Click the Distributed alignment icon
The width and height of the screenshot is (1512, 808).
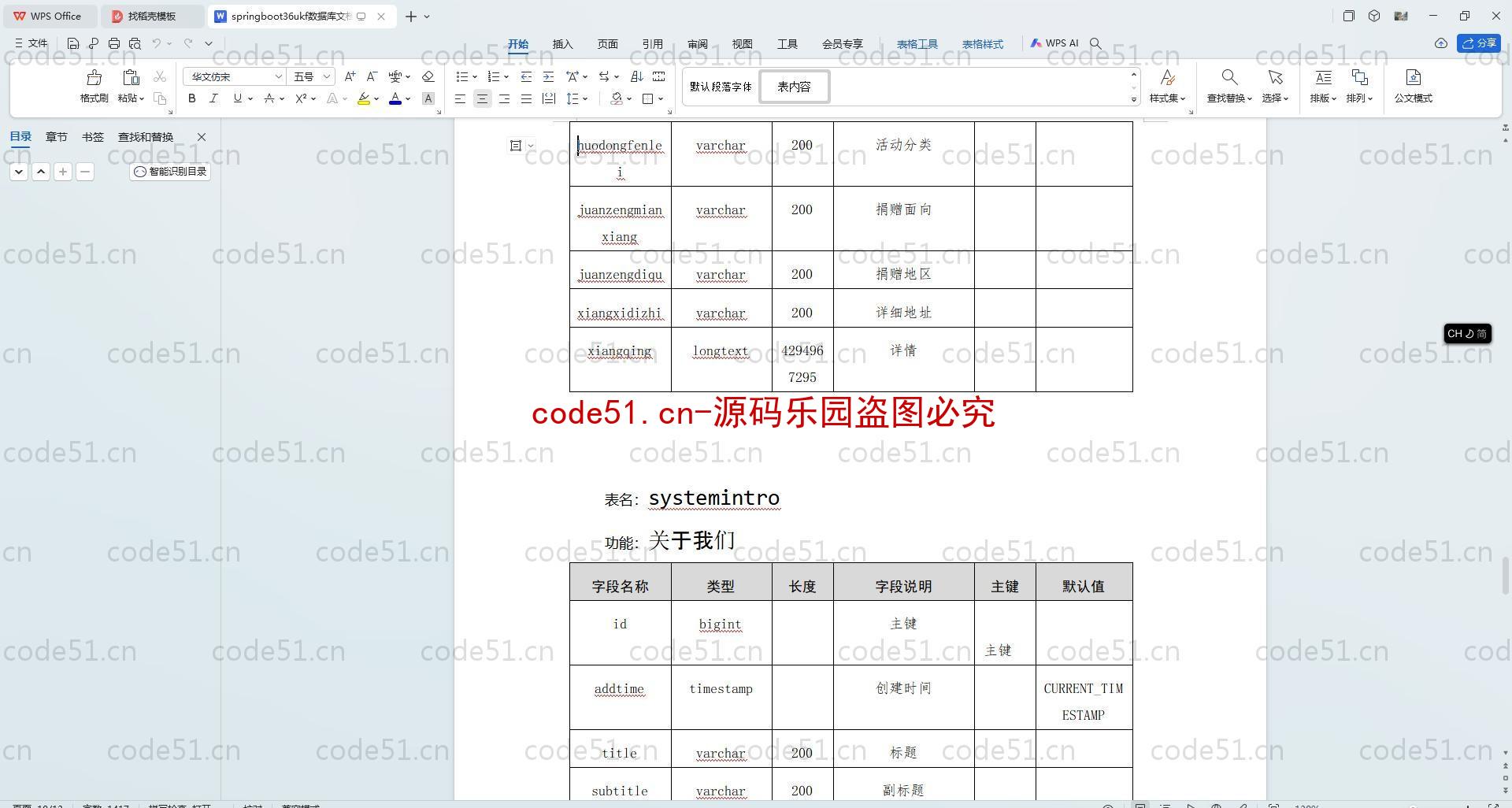click(x=548, y=98)
